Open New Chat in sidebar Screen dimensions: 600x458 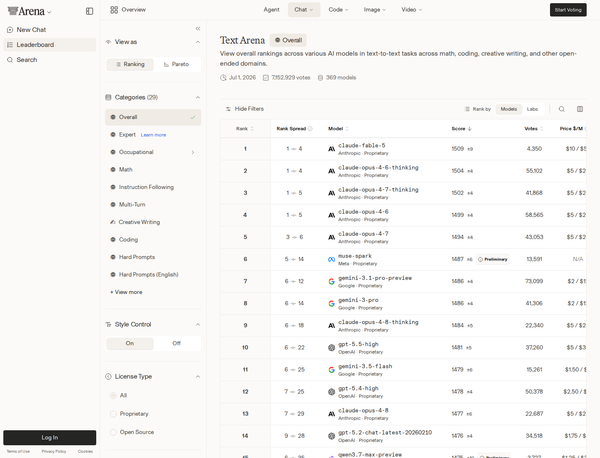50,30
